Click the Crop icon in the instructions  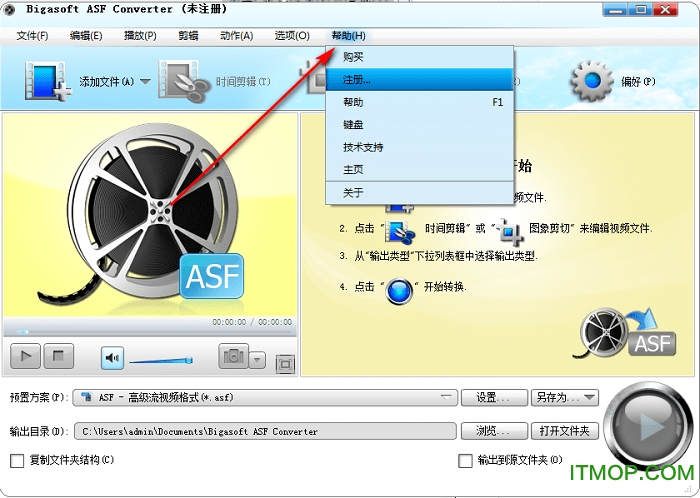click(511, 232)
